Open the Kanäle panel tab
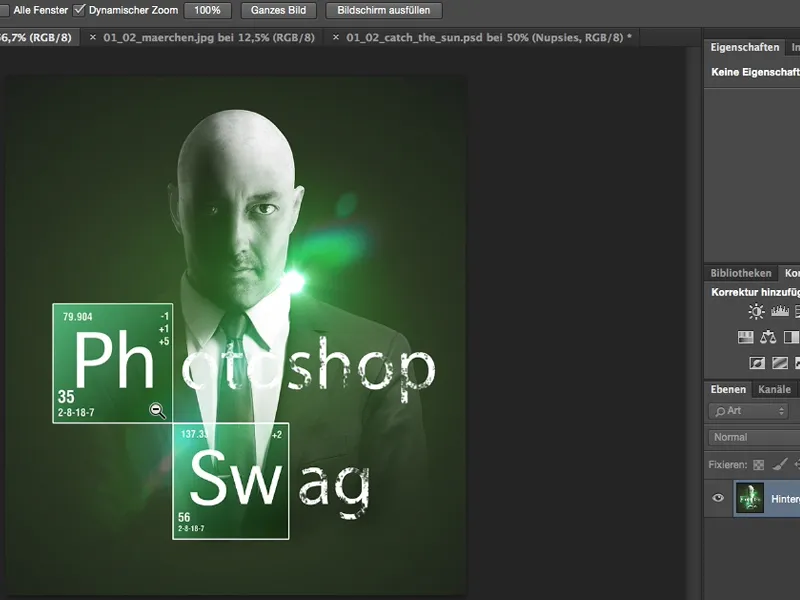The height and width of the screenshot is (600, 800). click(774, 389)
